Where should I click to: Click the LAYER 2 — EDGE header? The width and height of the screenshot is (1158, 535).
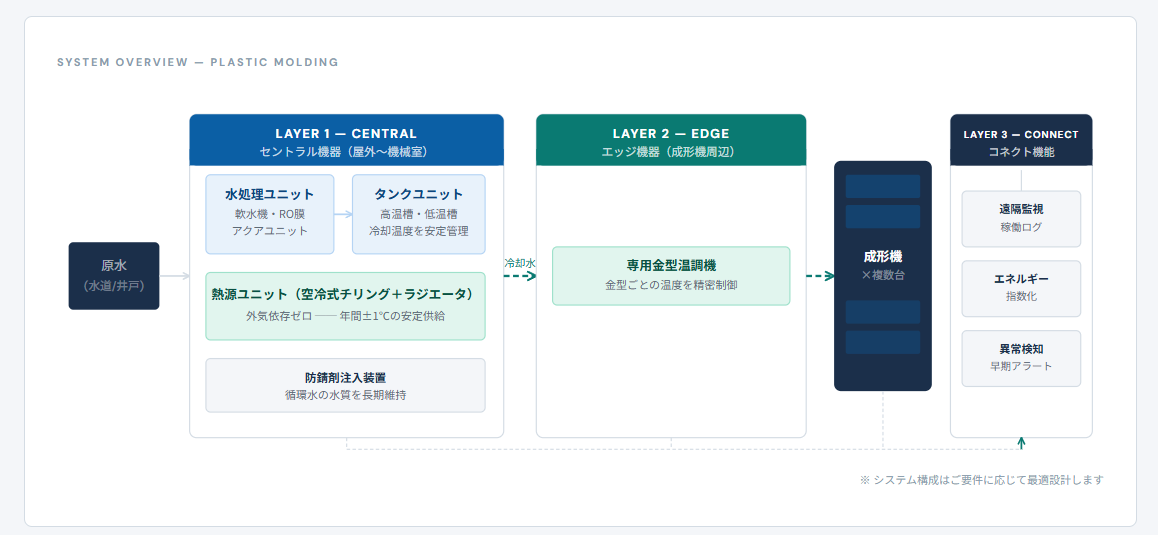tap(671, 140)
